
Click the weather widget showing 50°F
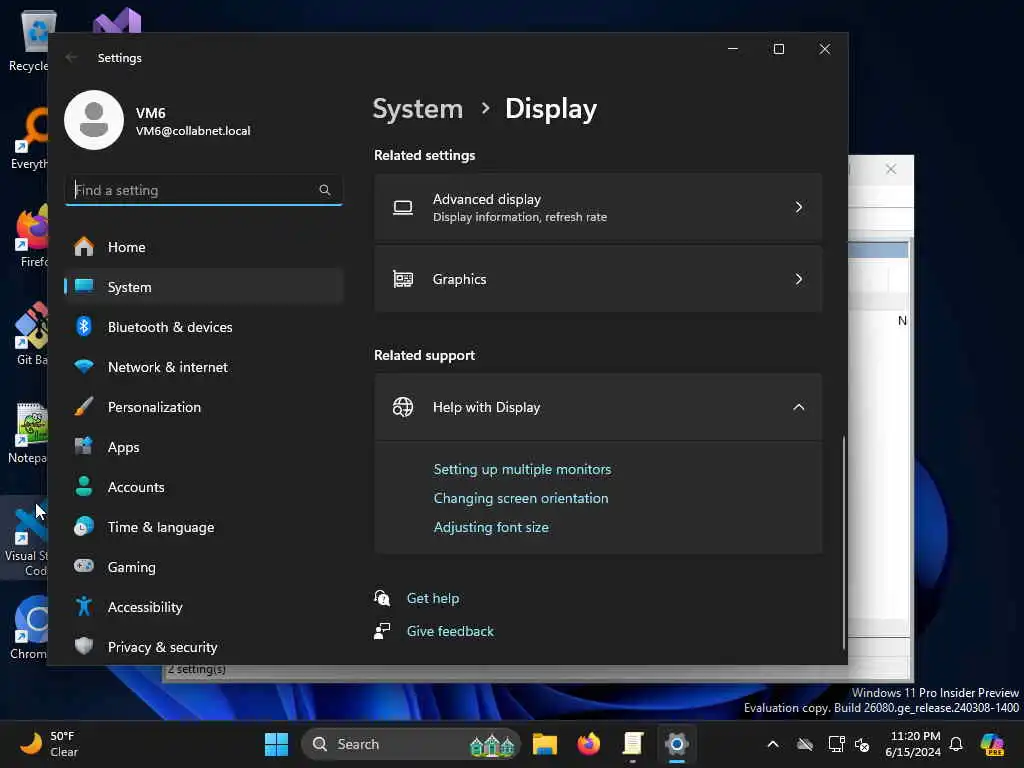point(48,744)
